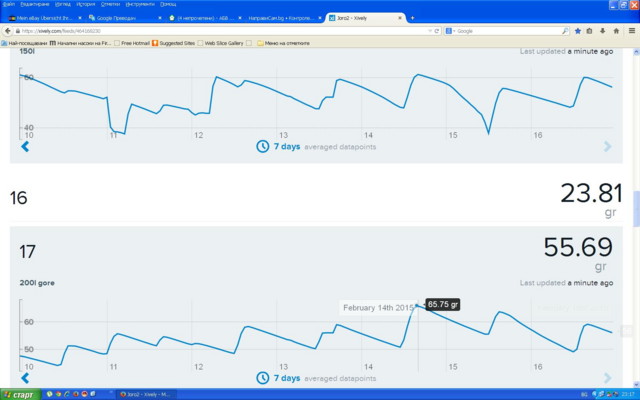Click the right arrow under the 150l graph
The image size is (640, 400).
(x=607, y=147)
